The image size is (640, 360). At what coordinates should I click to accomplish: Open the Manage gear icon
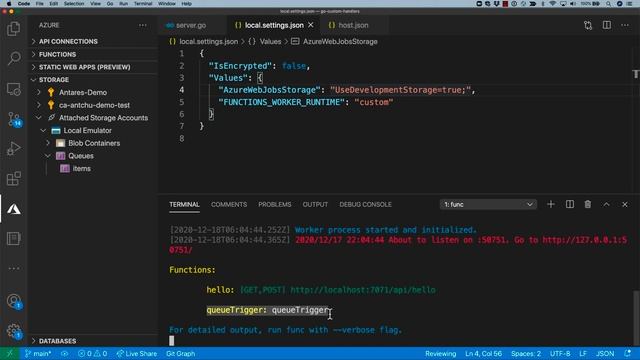coord(14,331)
